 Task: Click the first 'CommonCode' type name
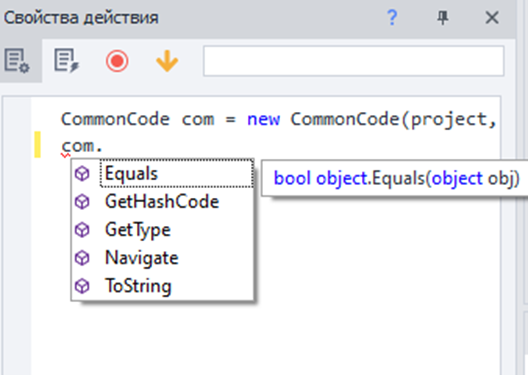point(115,119)
